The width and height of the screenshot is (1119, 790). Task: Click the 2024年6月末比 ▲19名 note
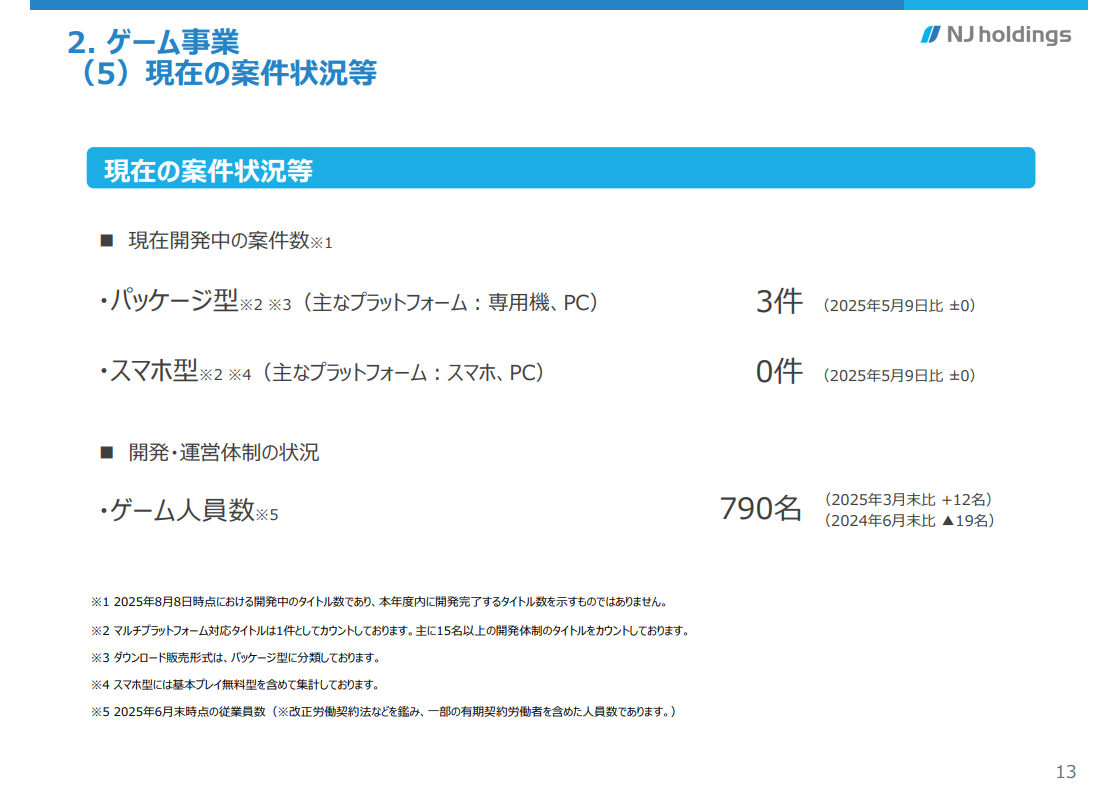[909, 520]
